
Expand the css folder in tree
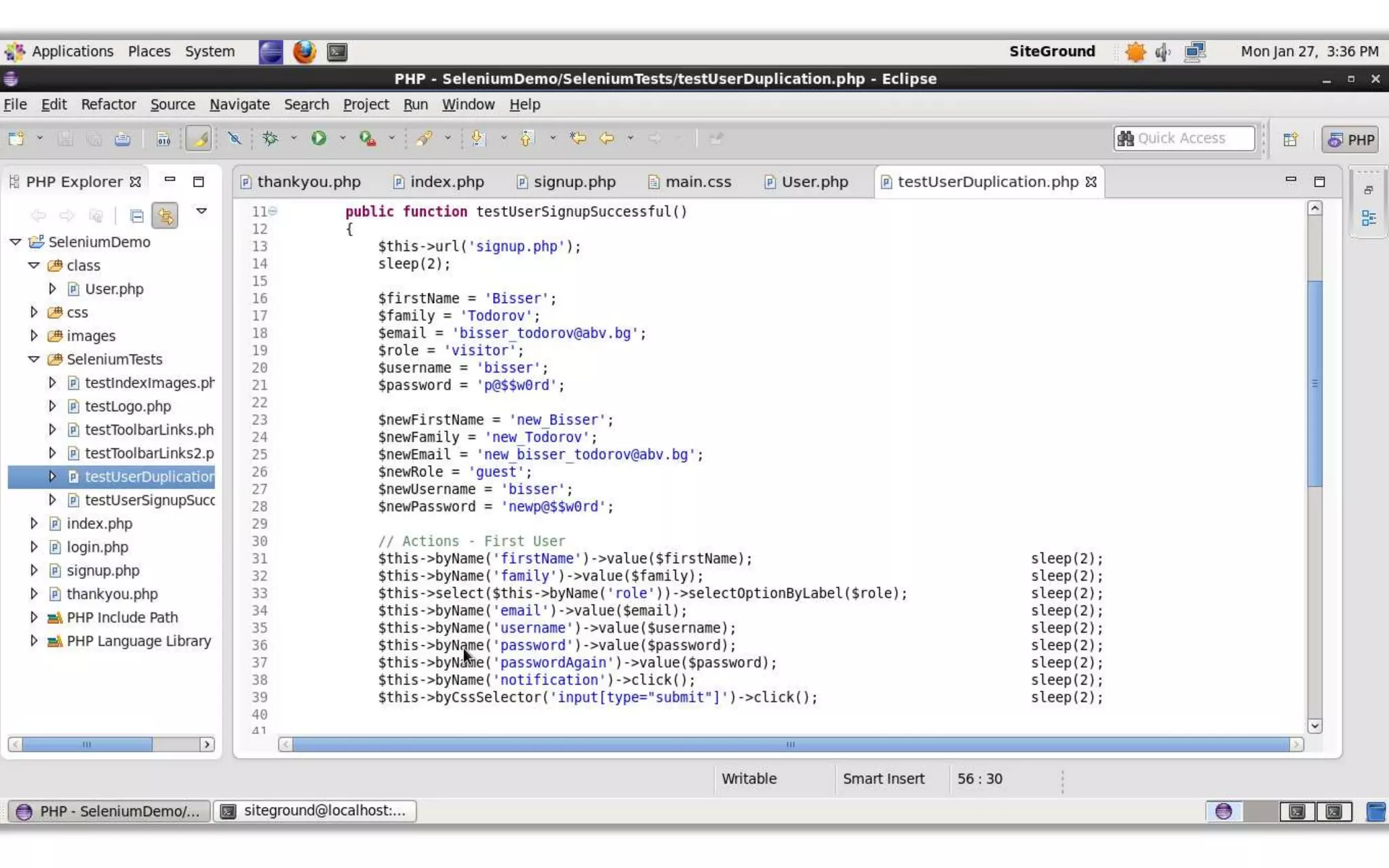coord(33,313)
